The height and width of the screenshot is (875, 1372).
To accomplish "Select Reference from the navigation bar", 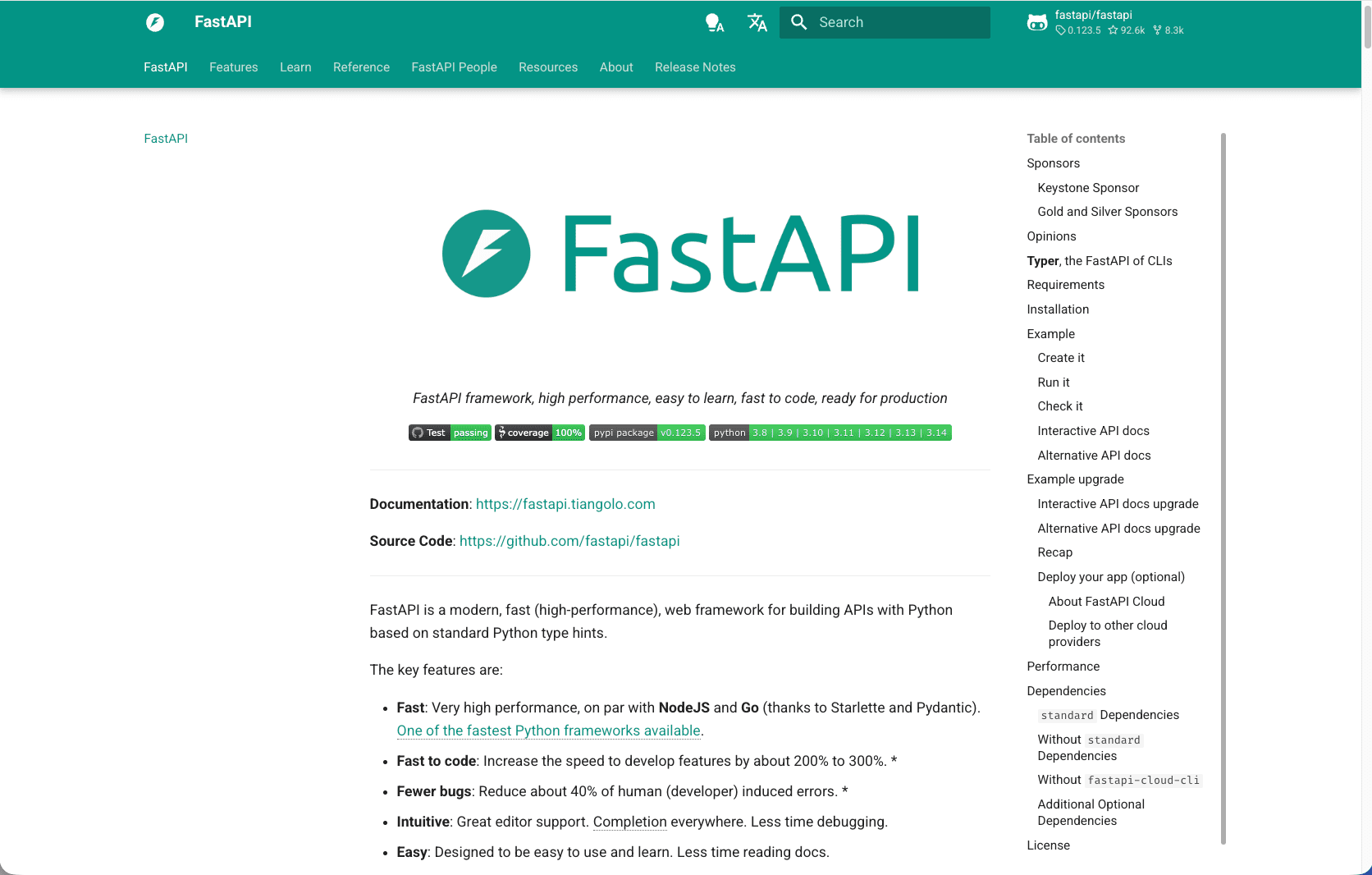I will 361,67.
